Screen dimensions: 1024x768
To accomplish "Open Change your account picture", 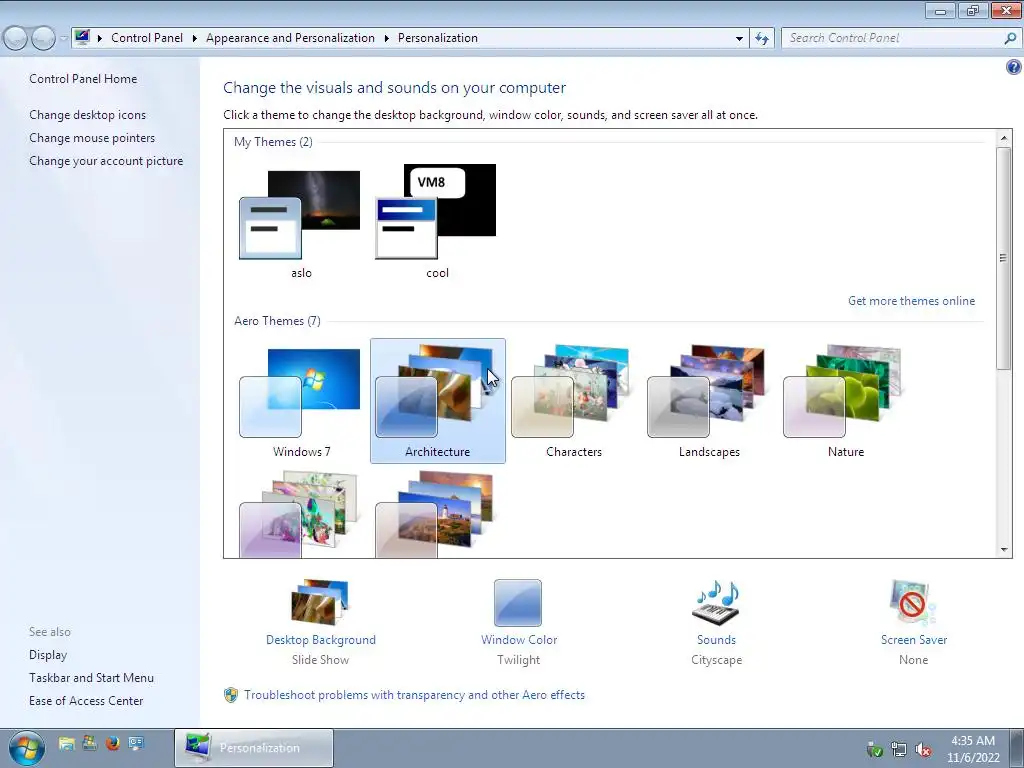I will 106,161.
